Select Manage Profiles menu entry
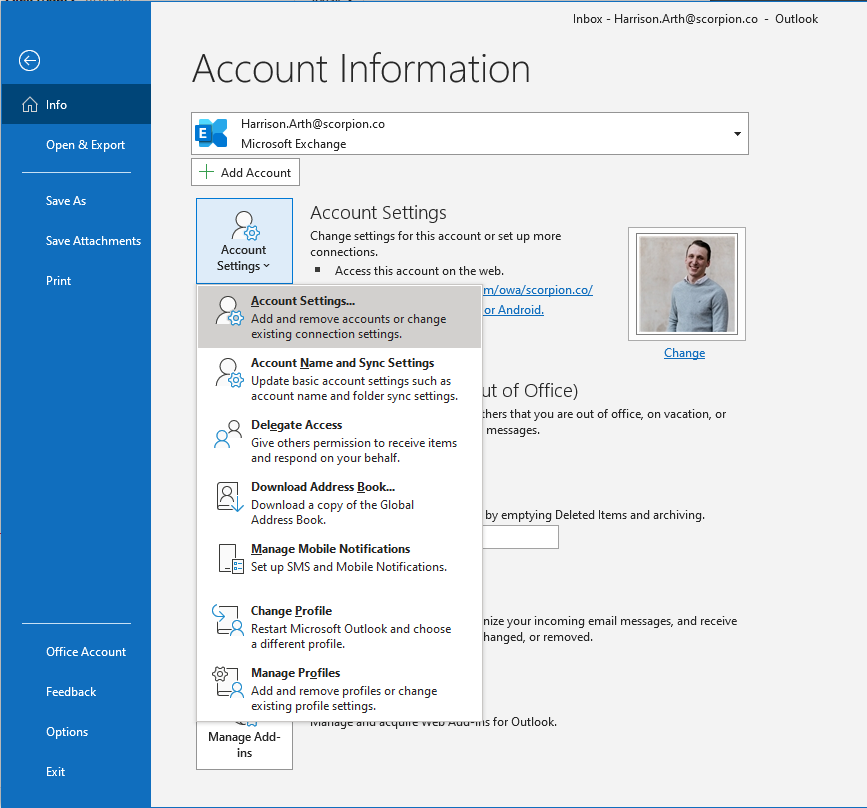 340,689
